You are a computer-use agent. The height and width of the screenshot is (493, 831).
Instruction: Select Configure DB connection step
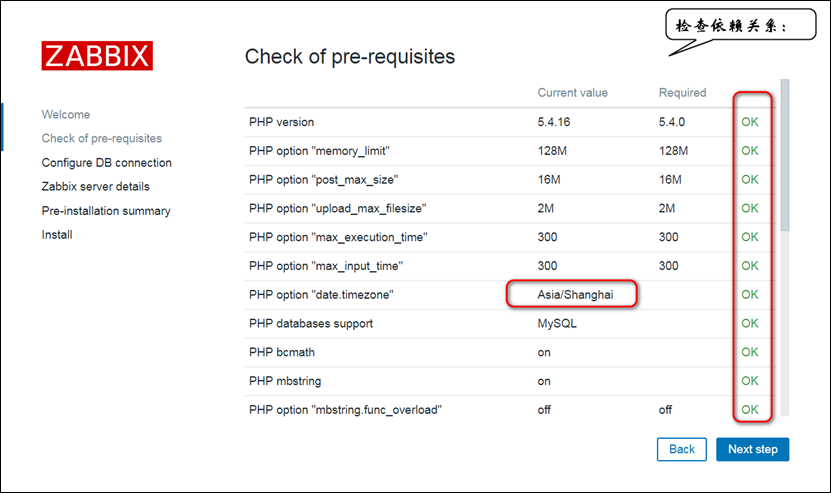point(107,163)
